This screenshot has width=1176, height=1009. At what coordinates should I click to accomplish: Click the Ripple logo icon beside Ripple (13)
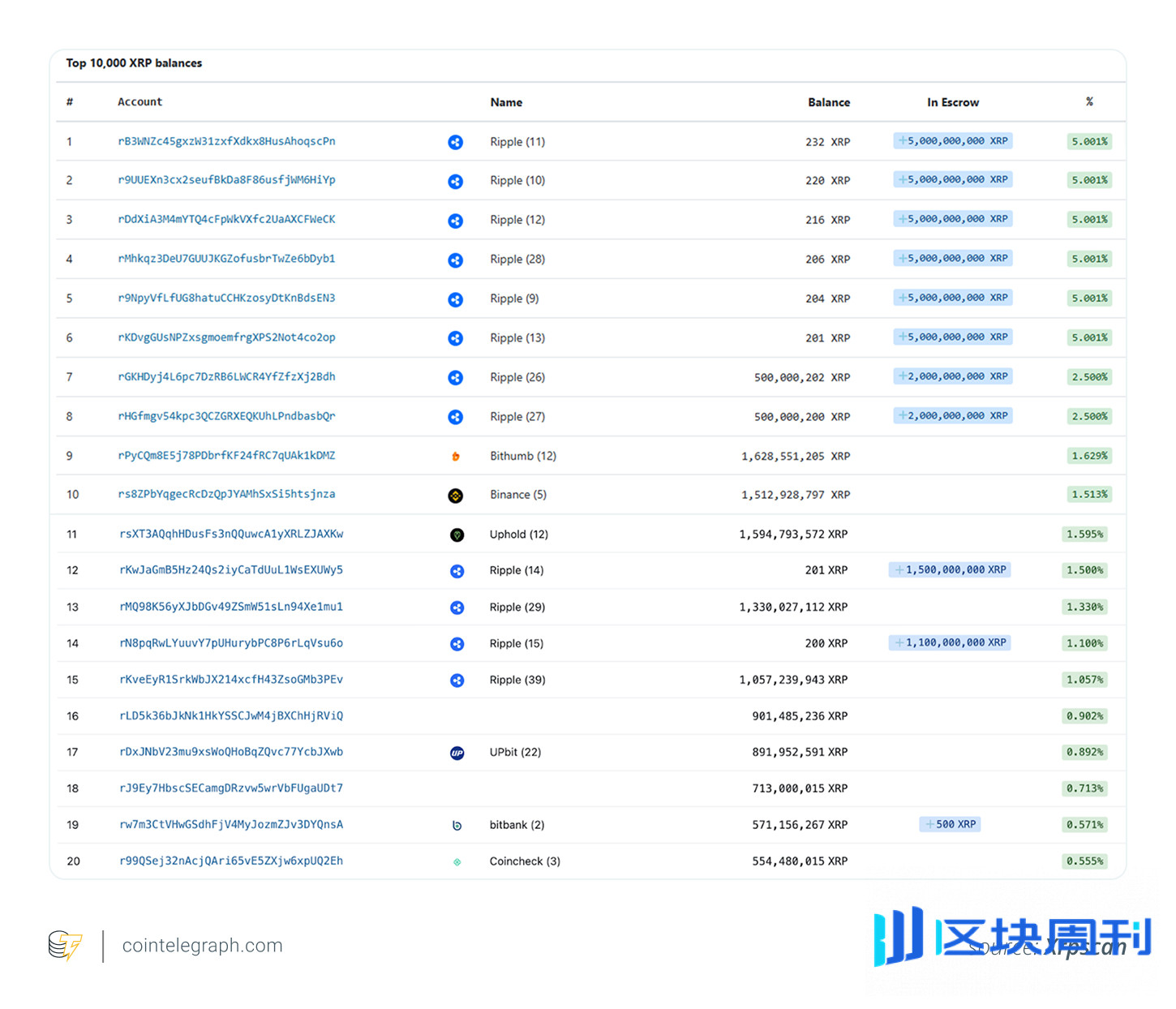[456, 338]
